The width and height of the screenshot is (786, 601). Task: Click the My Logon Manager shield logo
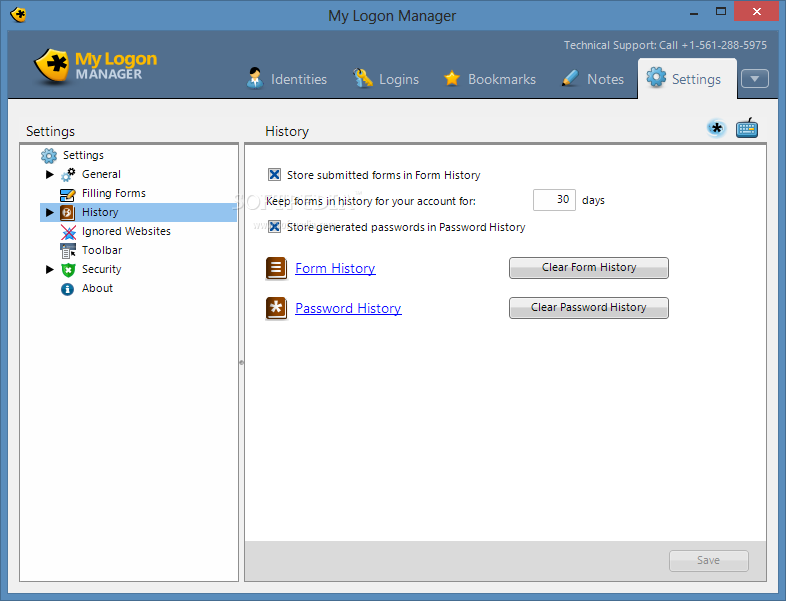(x=51, y=66)
